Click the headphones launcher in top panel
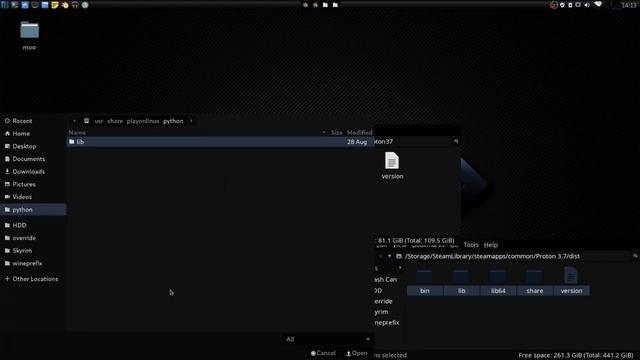640x360 pixels. pos(75,5)
